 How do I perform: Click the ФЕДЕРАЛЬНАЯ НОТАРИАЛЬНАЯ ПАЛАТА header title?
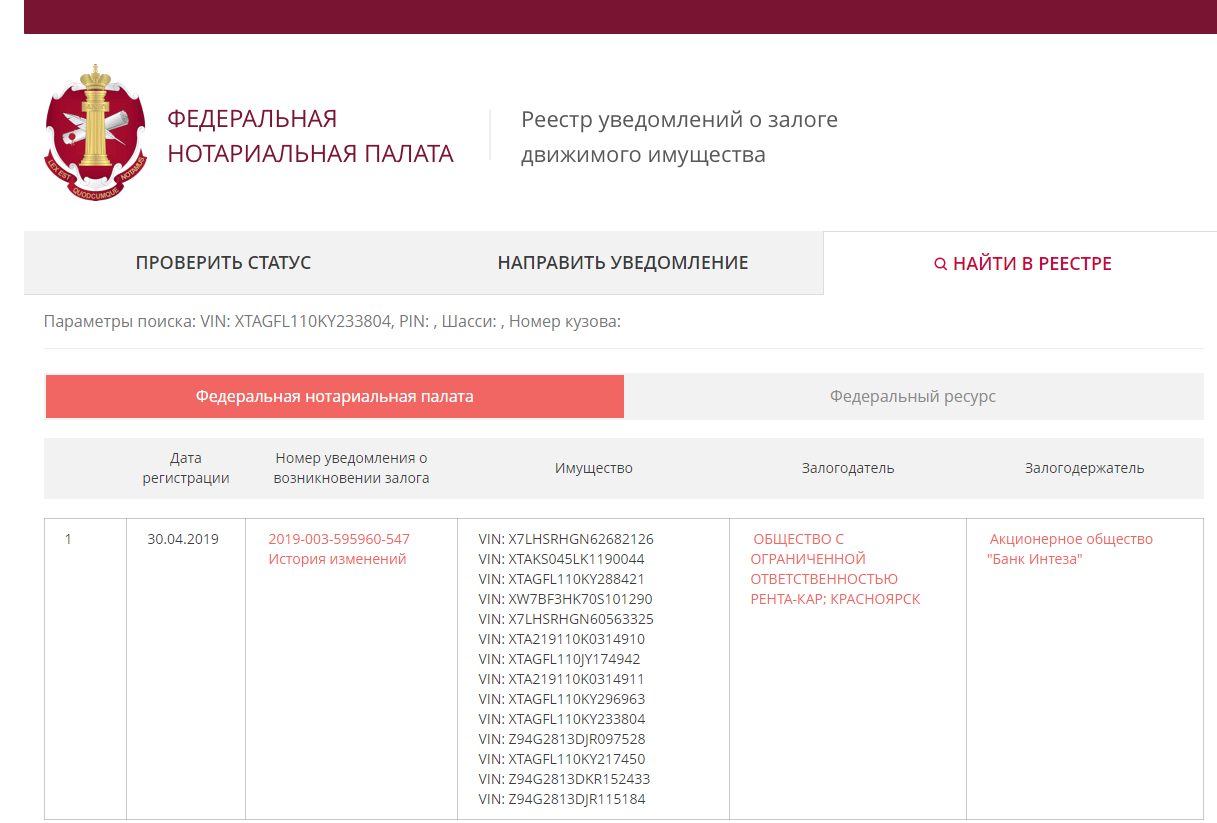(x=309, y=136)
